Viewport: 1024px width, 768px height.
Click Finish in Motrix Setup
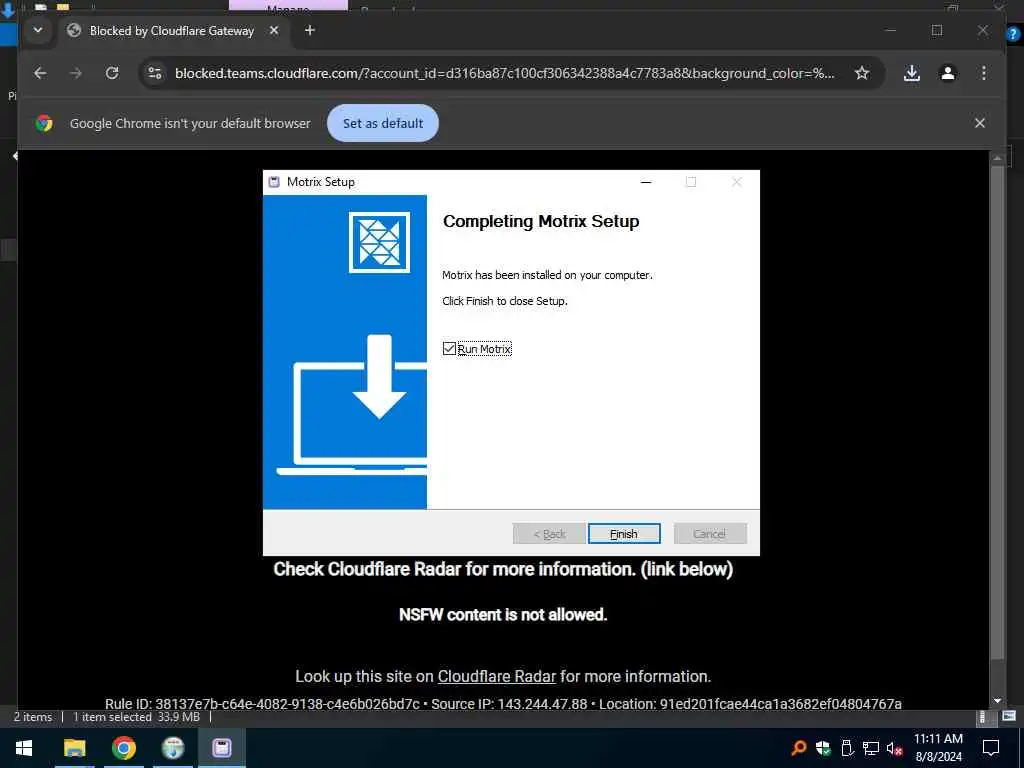[x=624, y=534]
